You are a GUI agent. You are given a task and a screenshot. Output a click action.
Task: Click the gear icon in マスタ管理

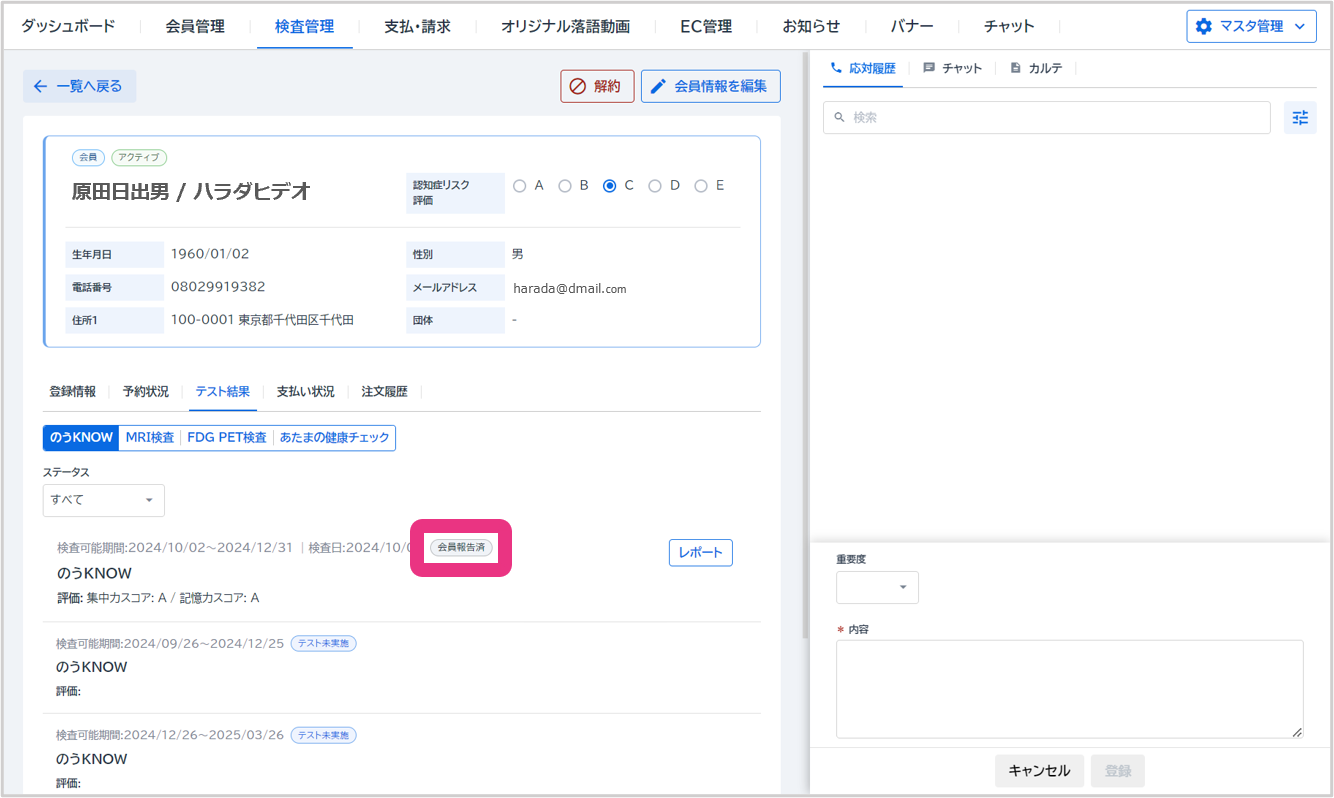pyautogui.click(x=1204, y=26)
